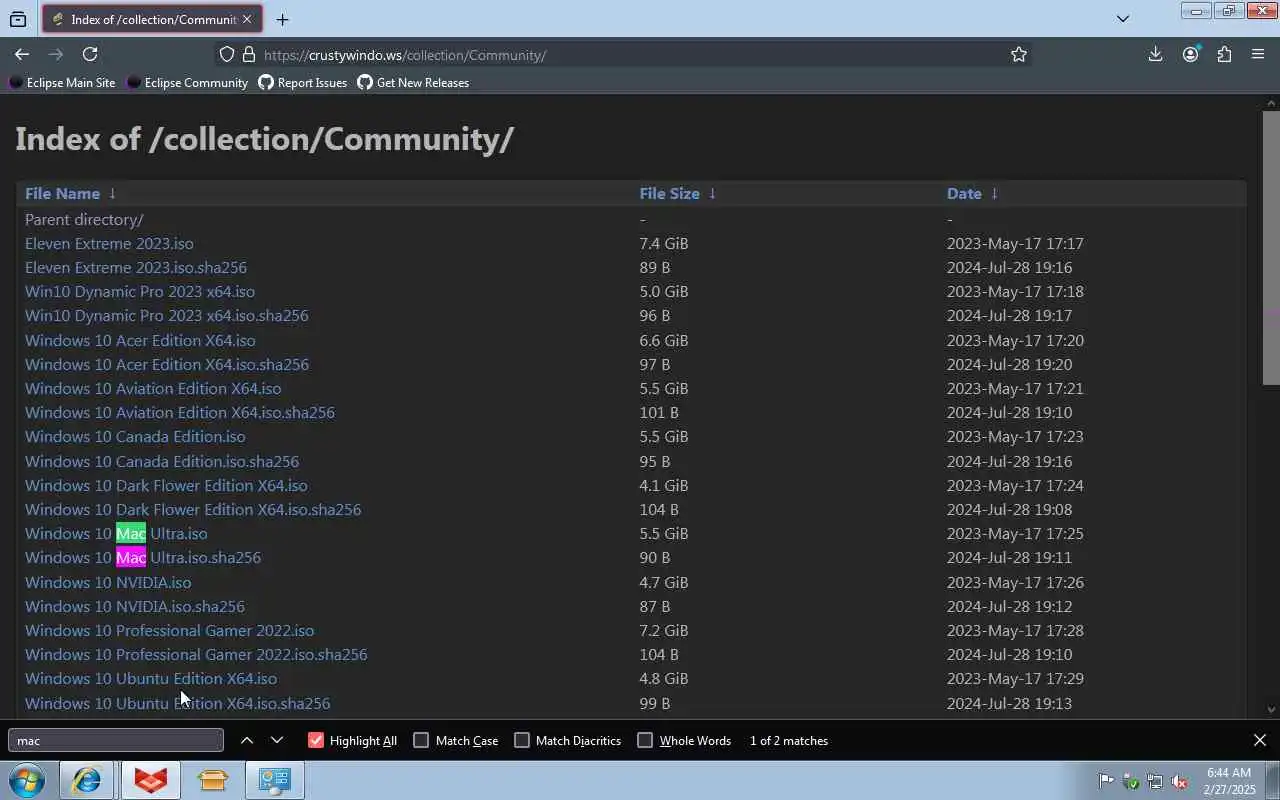Open the downloads panel
Viewport: 1280px width, 800px height.
pyautogui.click(x=1155, y=54)
